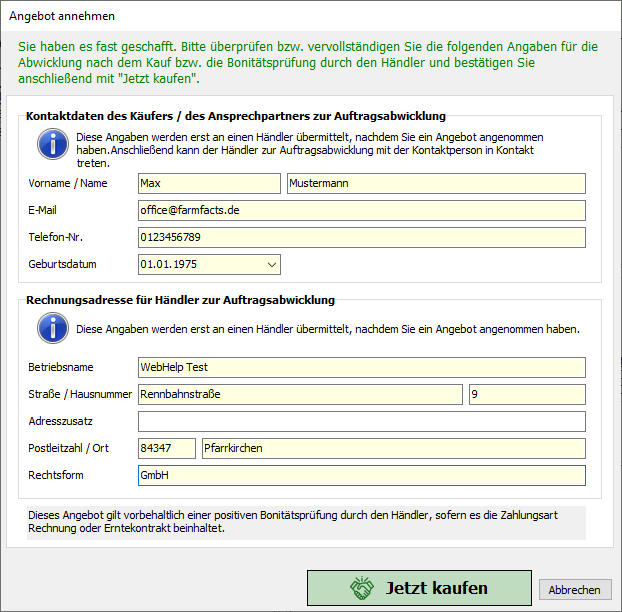
Task: Click the green intro text Sie haben es fast geschafft
Action: [x=308, y=63]
